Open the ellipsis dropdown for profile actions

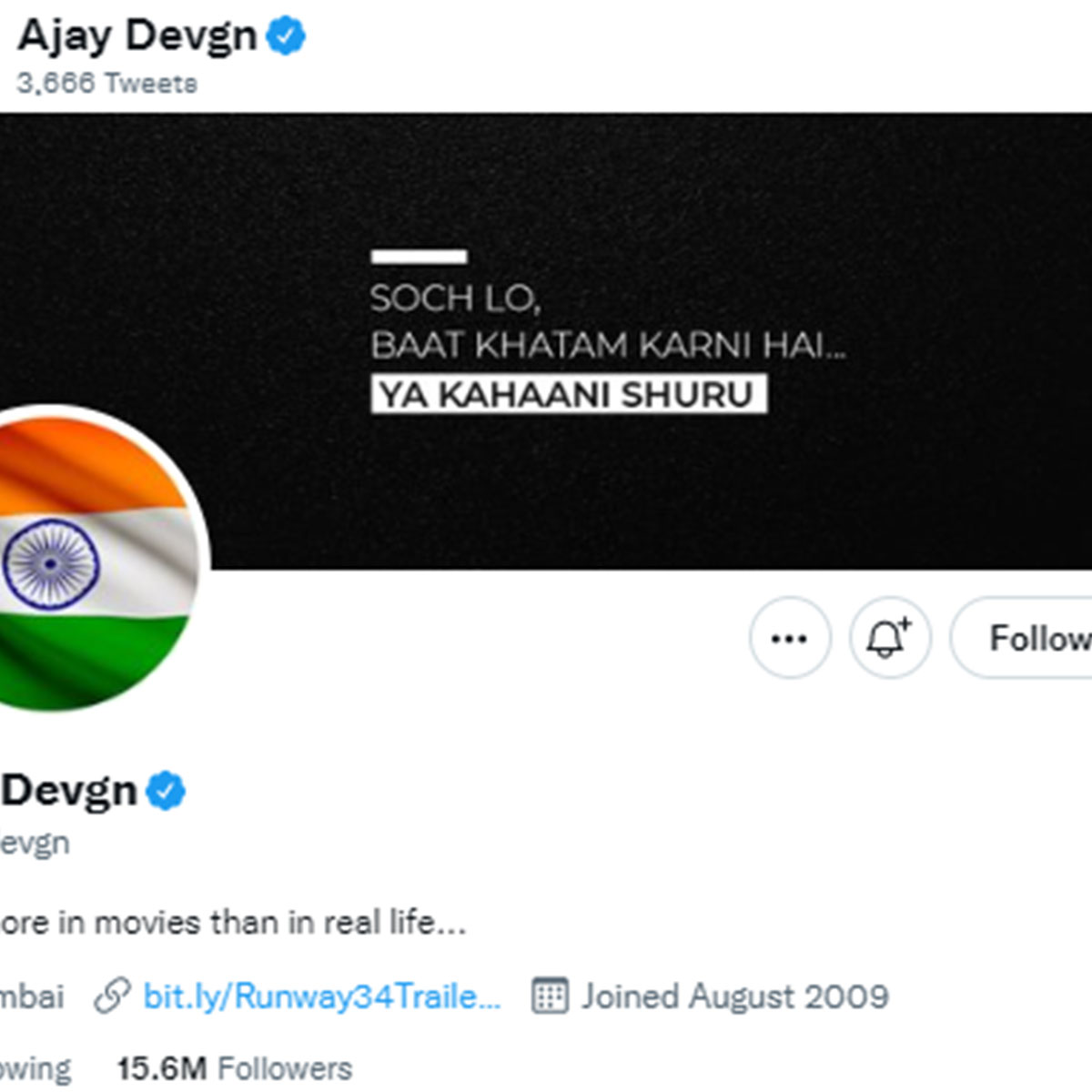click(789, 638)
